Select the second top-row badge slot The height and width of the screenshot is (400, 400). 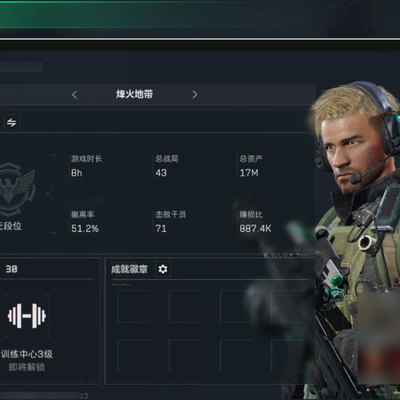point(185,306)
